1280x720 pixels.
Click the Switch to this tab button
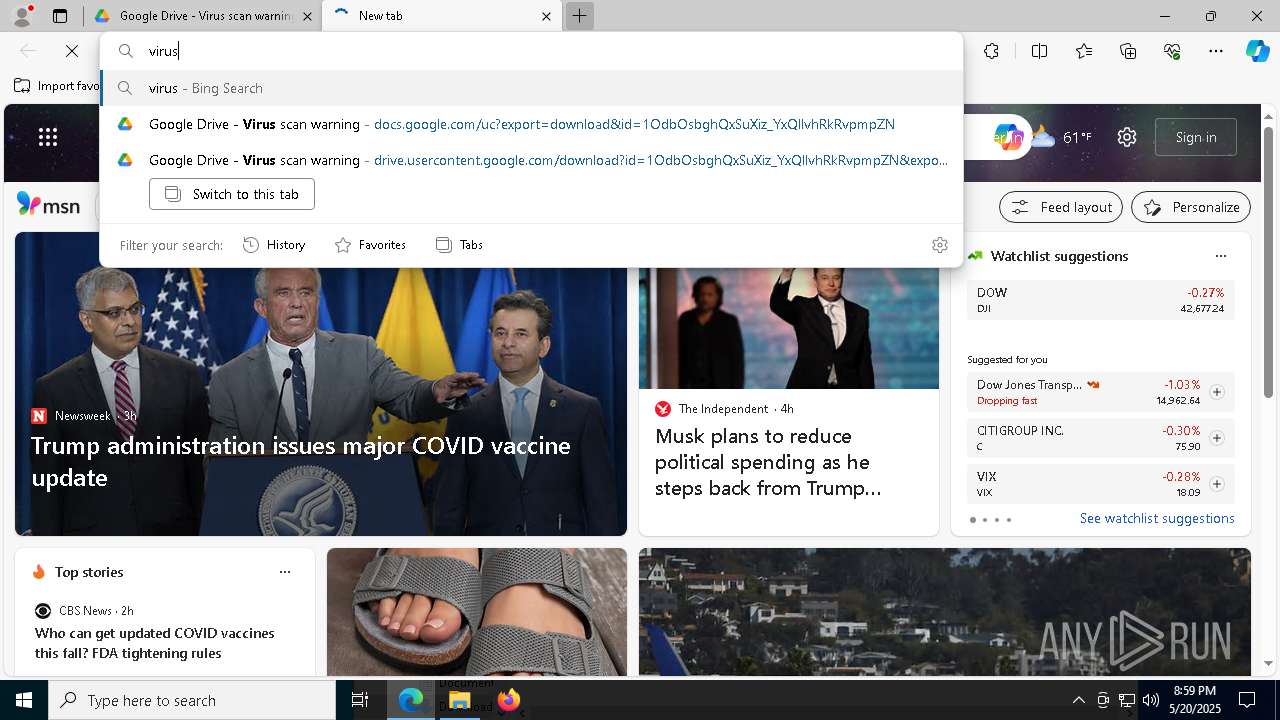[x=232, y=194]
